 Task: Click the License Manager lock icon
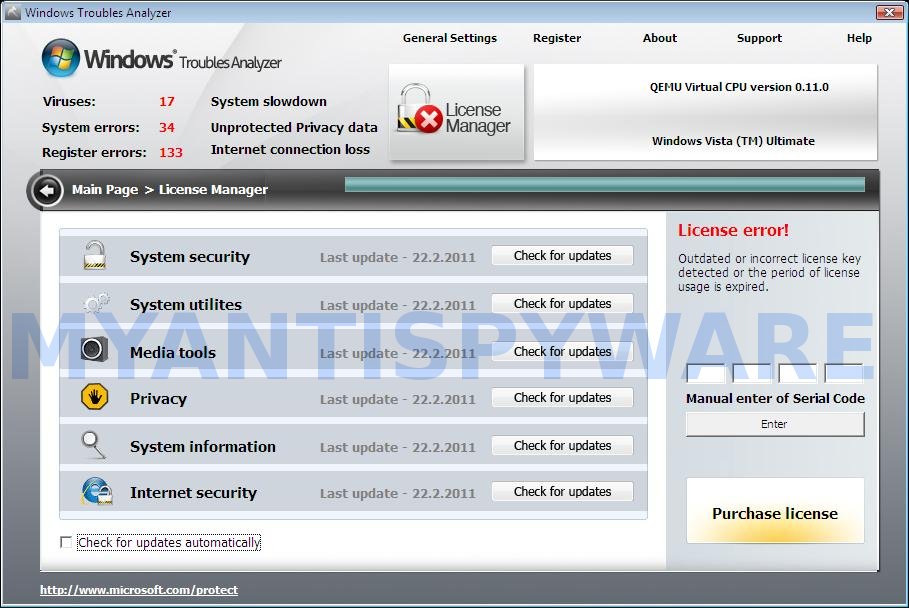tap(420, 108)
